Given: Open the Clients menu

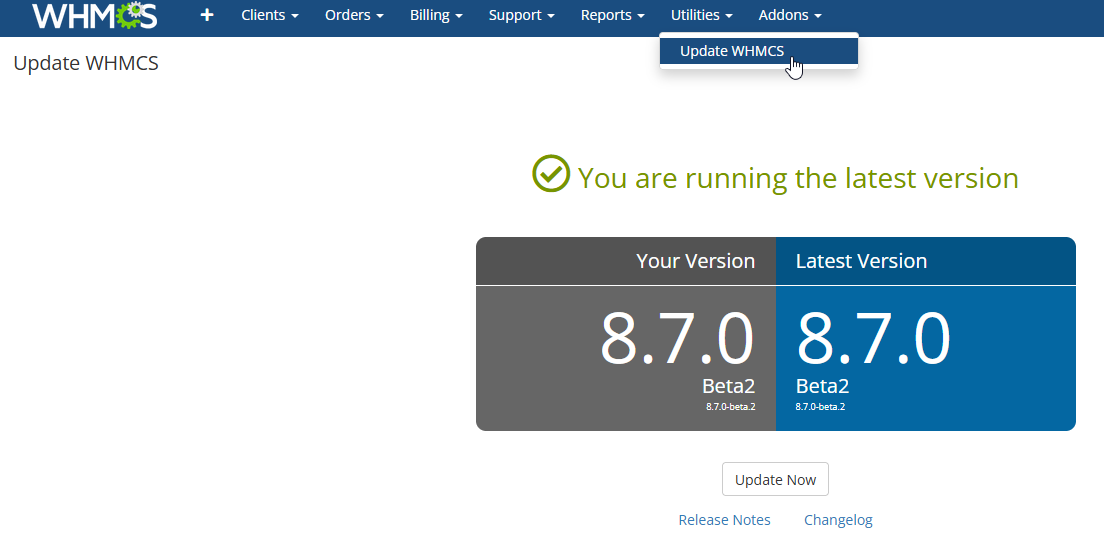Looking at the screenshot, I should pos(270,15).
